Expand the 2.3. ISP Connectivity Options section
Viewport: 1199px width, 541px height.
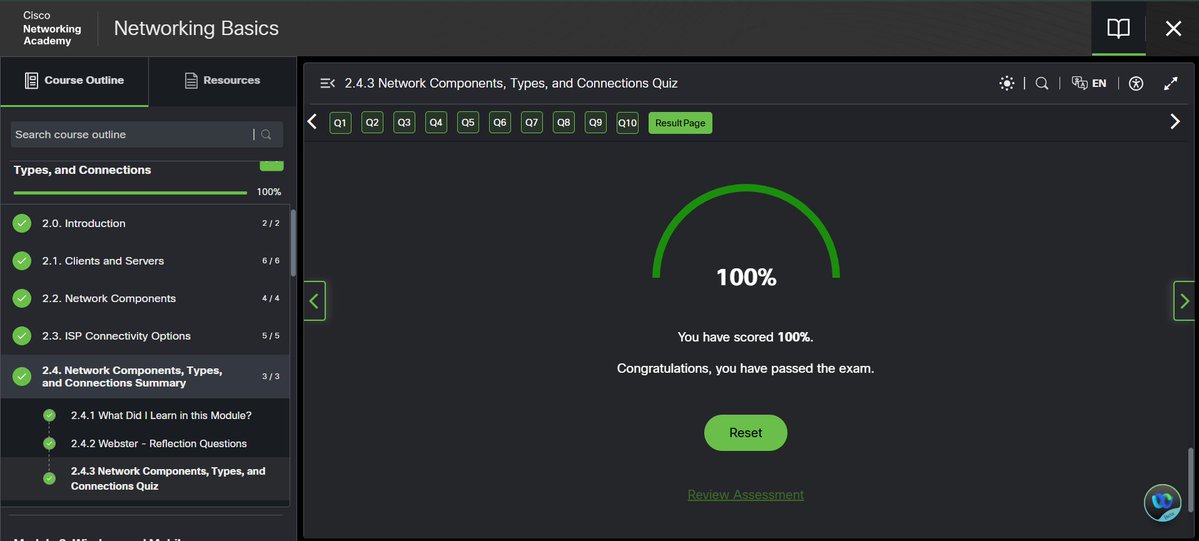(145, 336)
